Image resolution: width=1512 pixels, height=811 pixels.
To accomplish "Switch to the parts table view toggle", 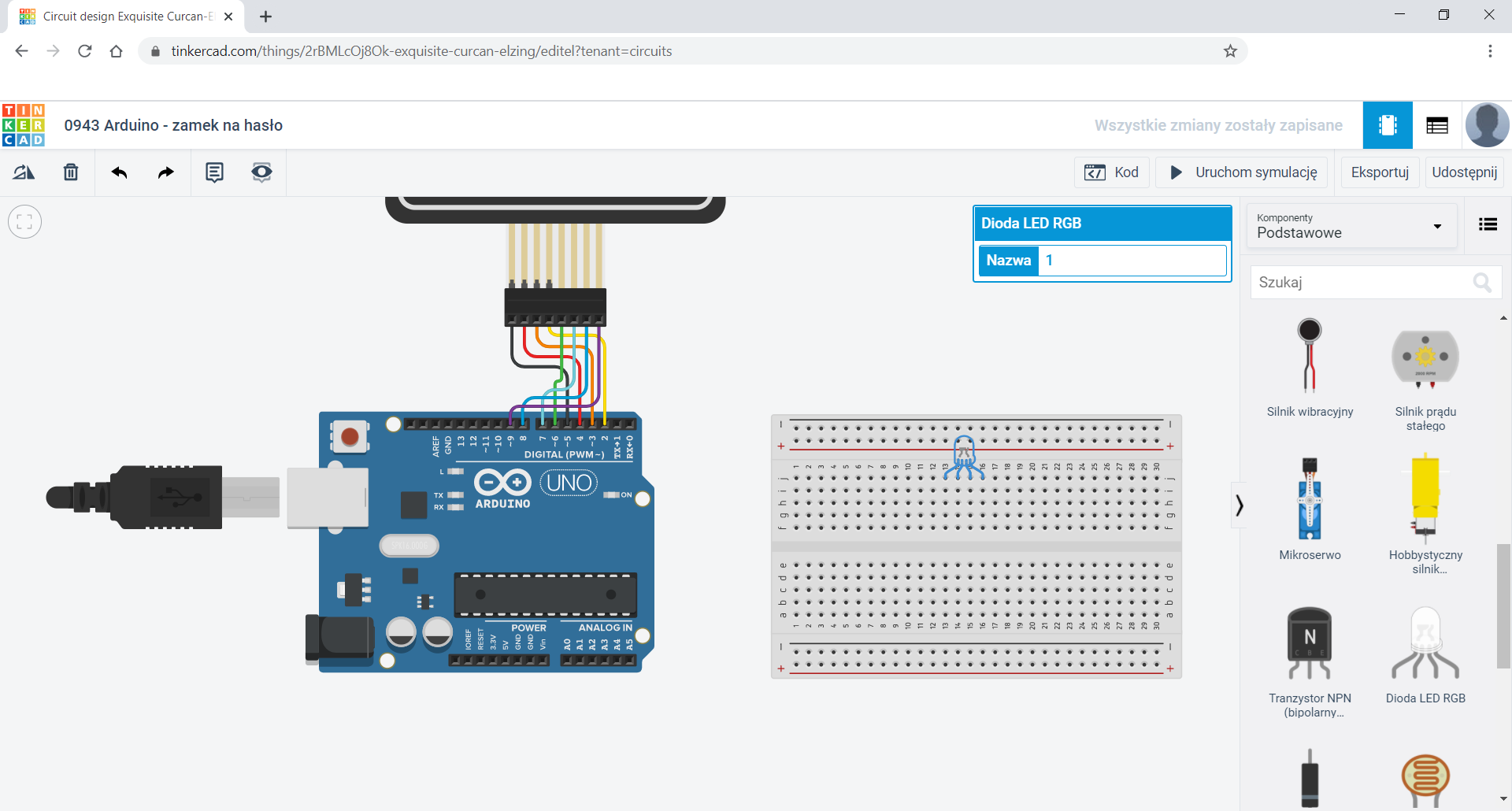I will point(1436,124).
